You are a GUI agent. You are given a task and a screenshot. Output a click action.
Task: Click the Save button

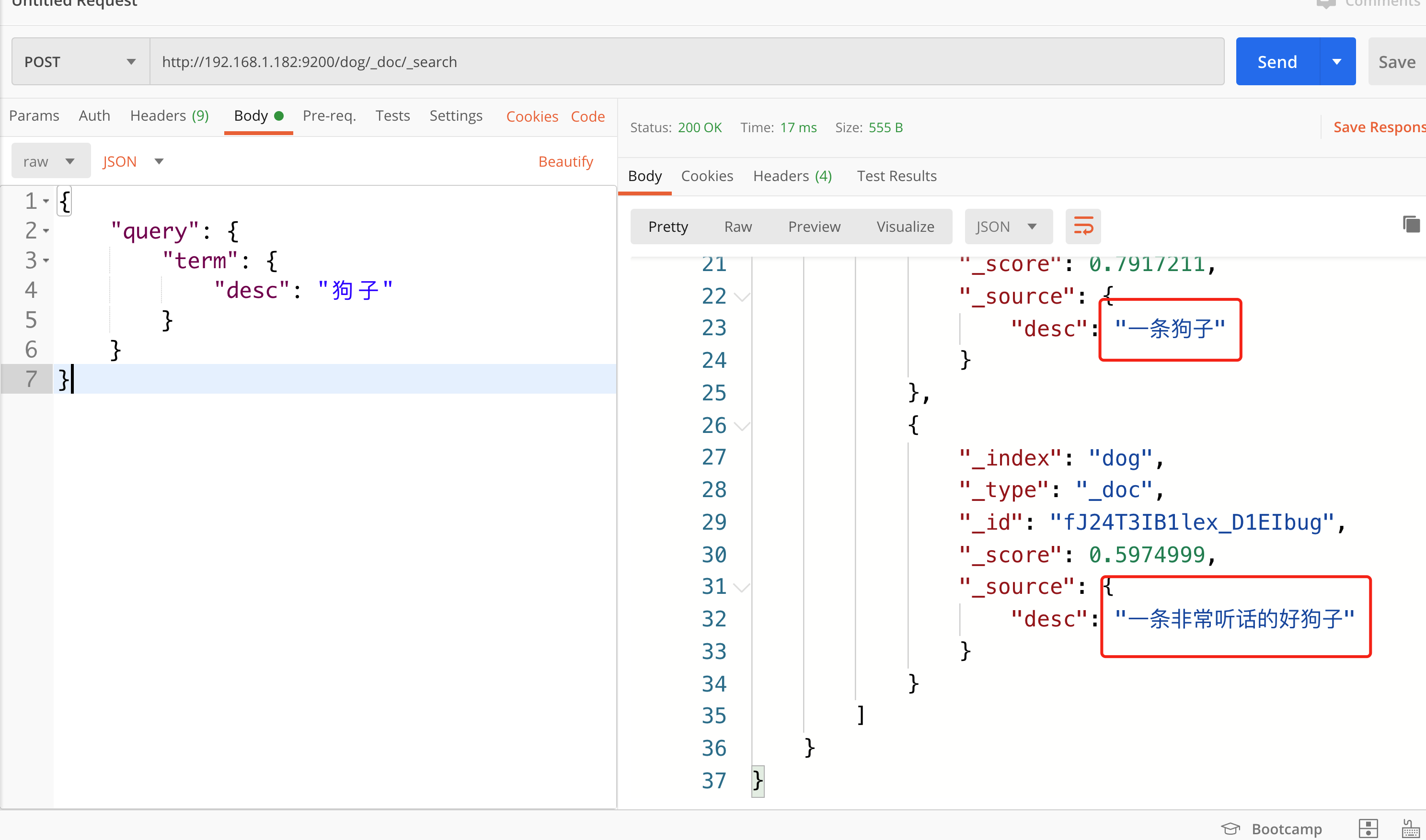pos(1397,62)
